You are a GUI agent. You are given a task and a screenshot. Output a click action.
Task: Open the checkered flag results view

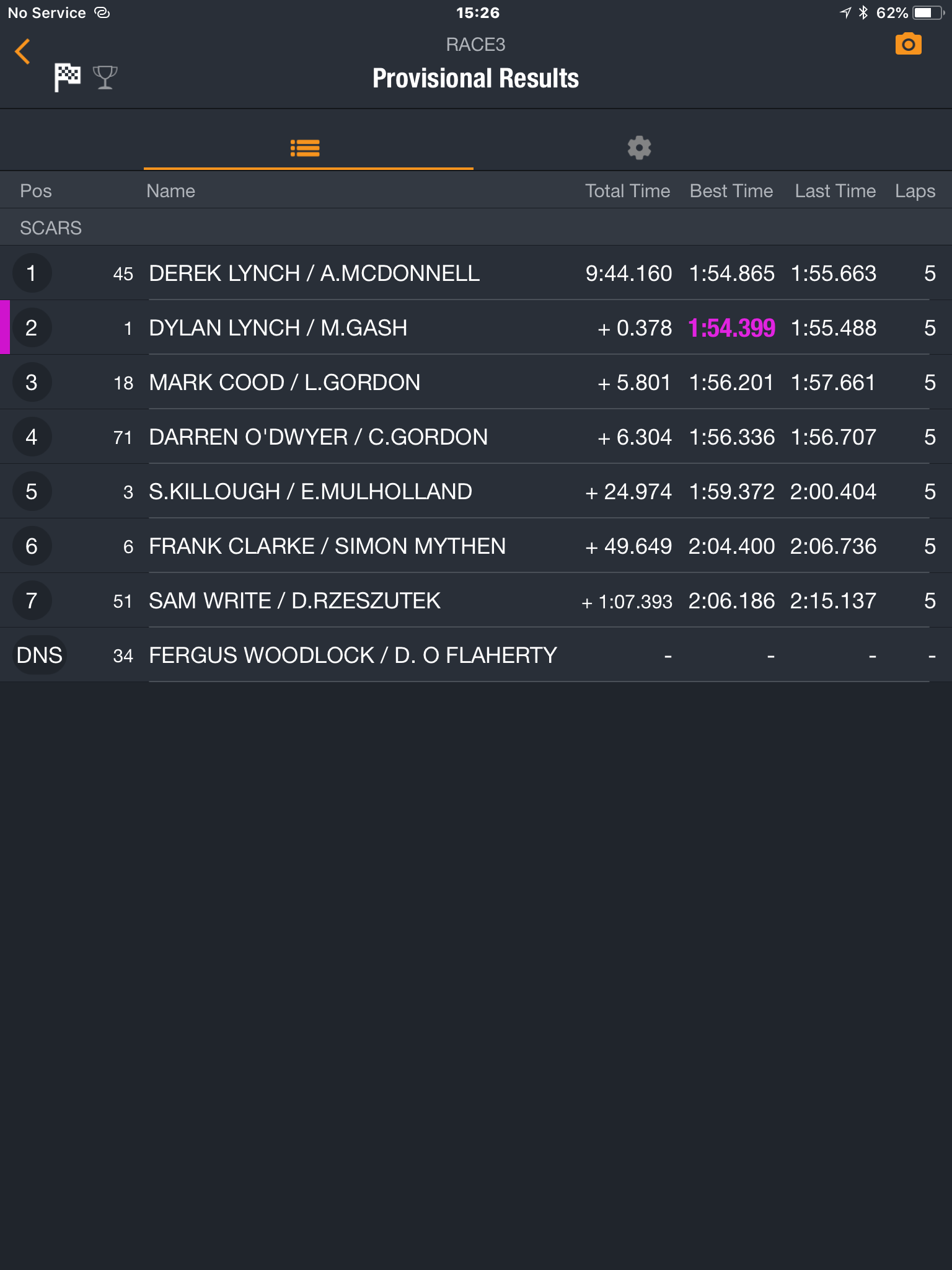click(67, 77)
